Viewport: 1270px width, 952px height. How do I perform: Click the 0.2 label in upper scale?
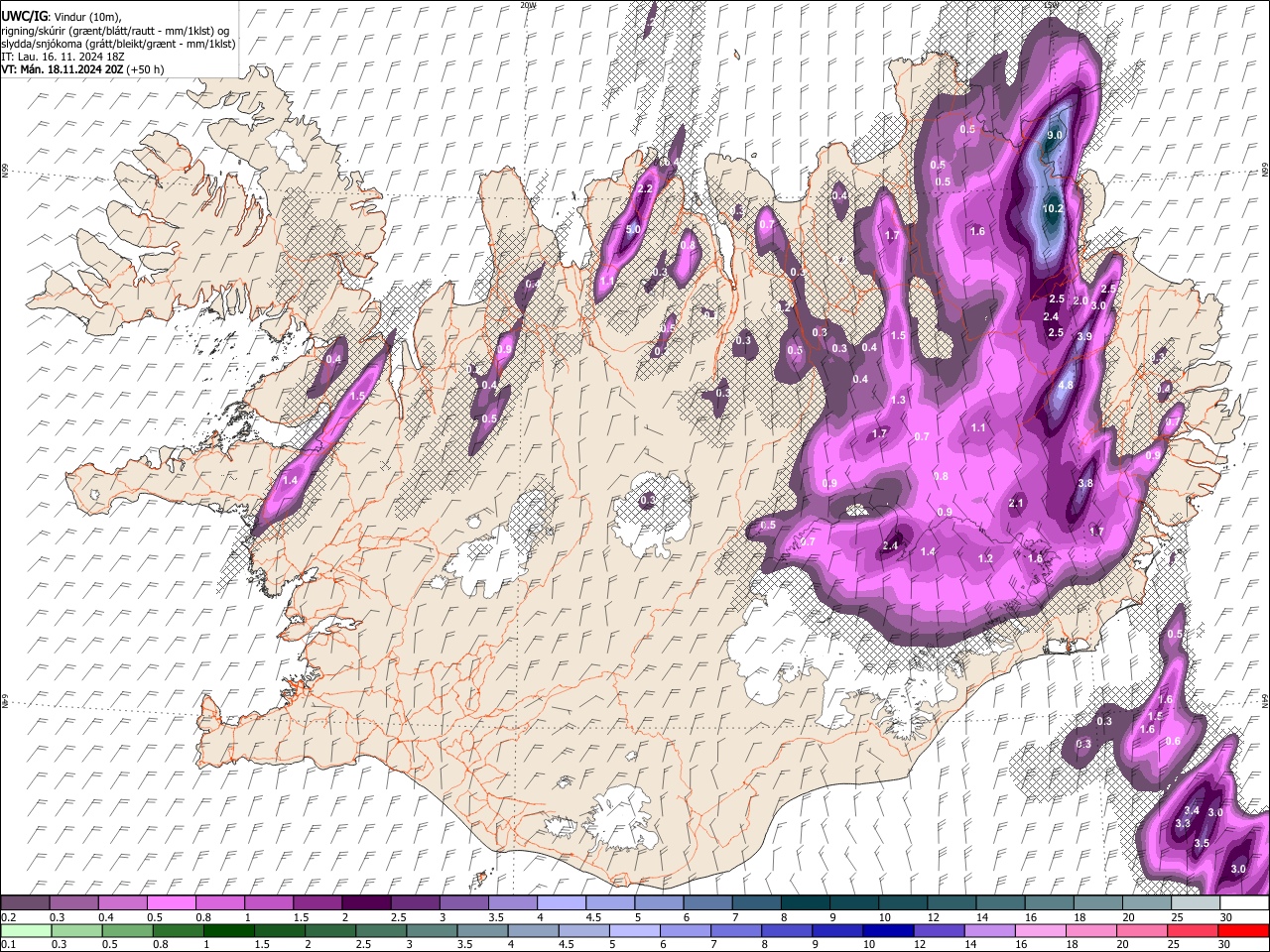[8, 917]
